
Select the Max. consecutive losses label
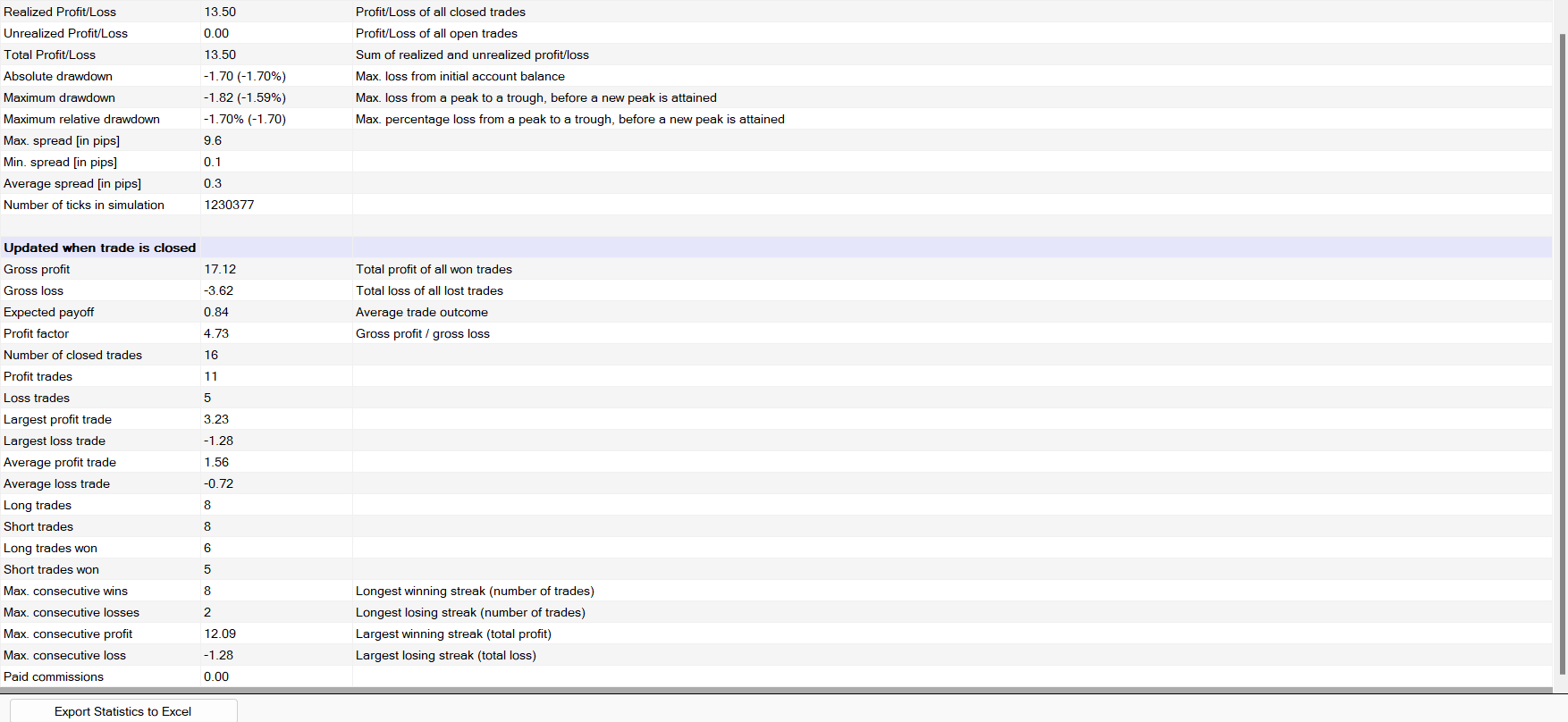click(x=72, y=612)
